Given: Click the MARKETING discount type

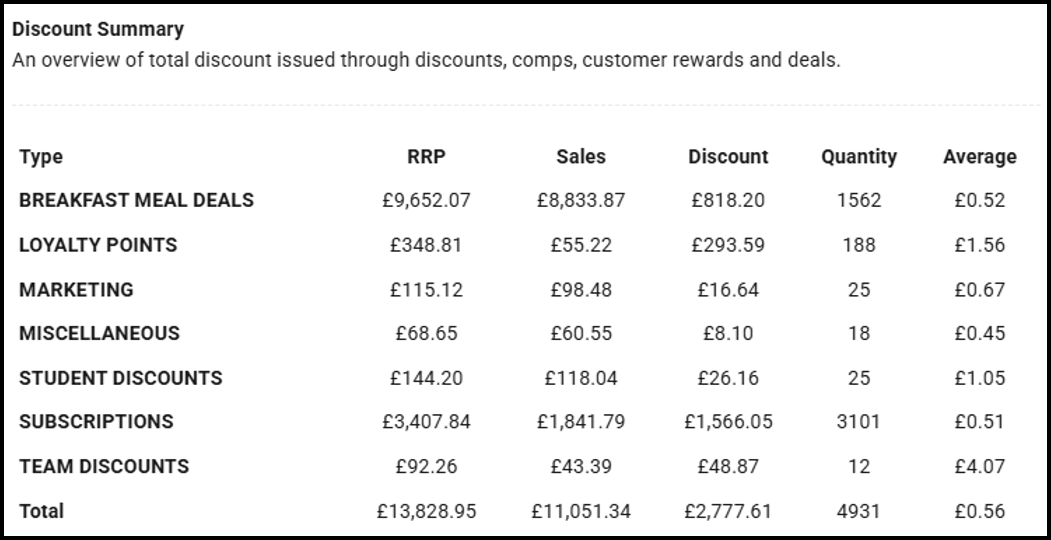Looking at the screenshot, I should [76, 290].
